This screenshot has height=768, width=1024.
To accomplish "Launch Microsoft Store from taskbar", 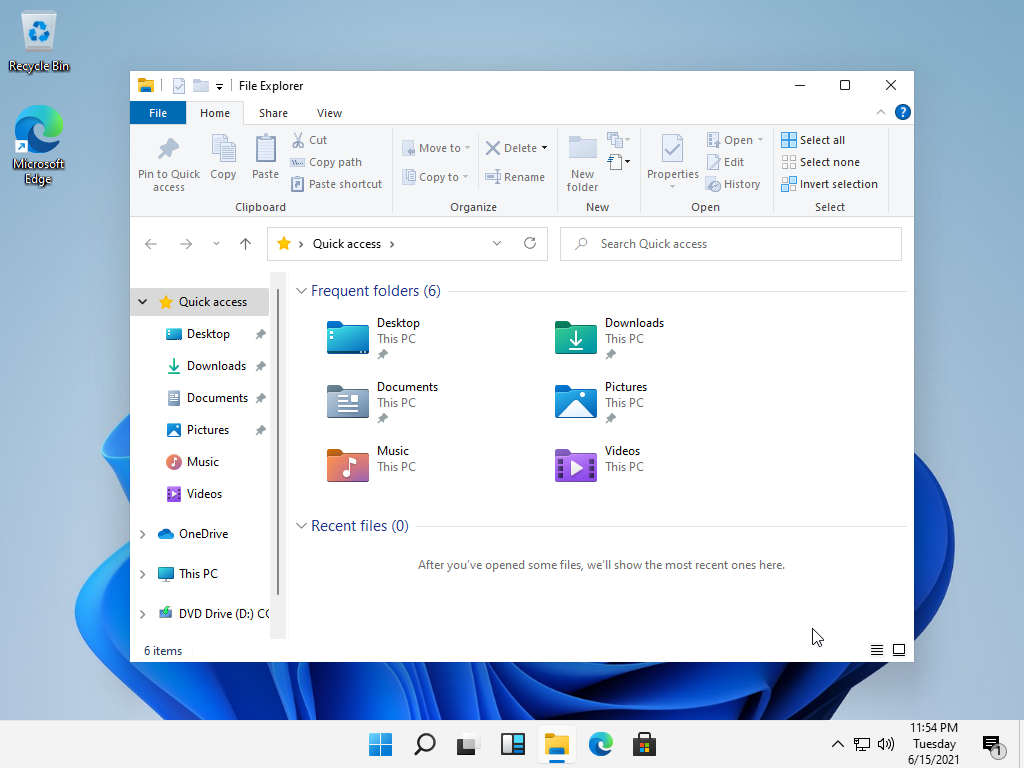I will (645, 744).
